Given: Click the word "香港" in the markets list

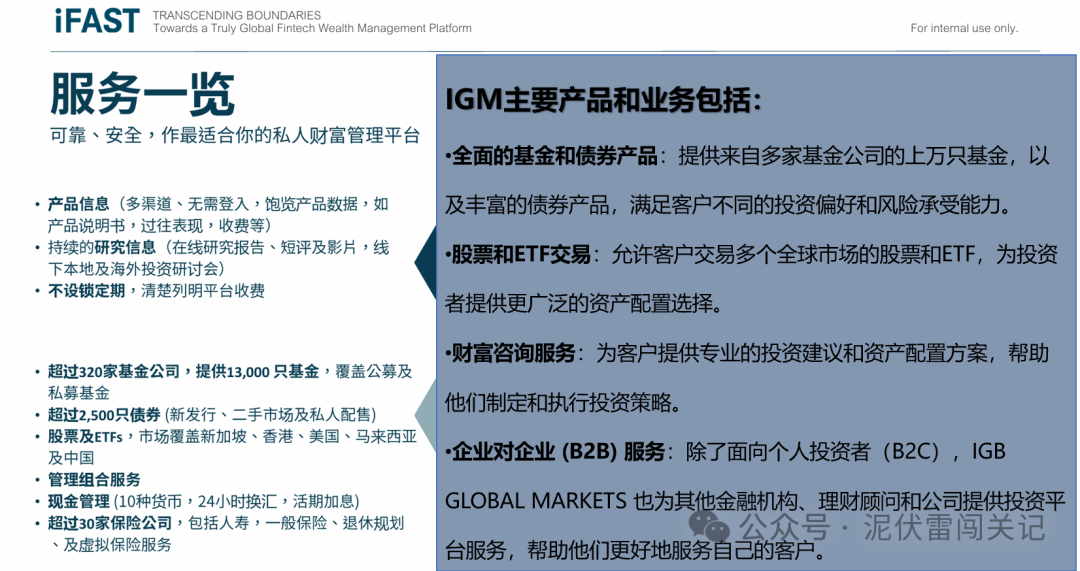Looking at the screenshot, I should point(278,437).
